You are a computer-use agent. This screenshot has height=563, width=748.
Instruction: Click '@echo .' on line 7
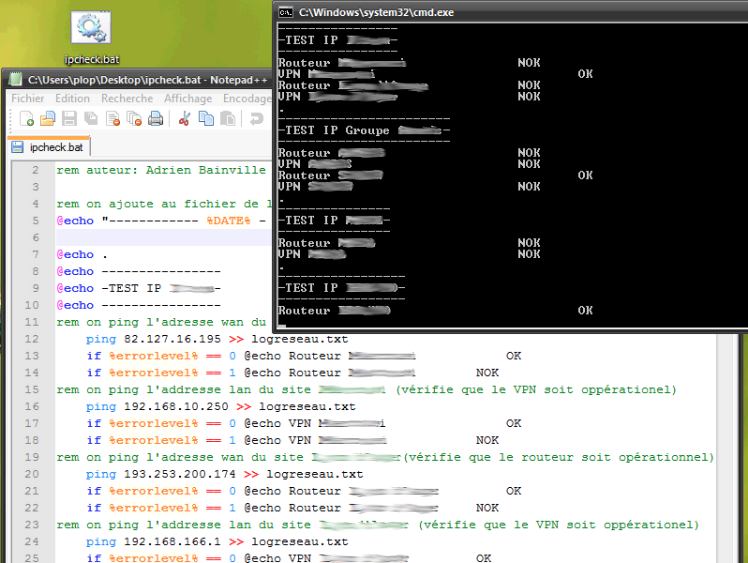pyautogui.click(x=82, y=255)
